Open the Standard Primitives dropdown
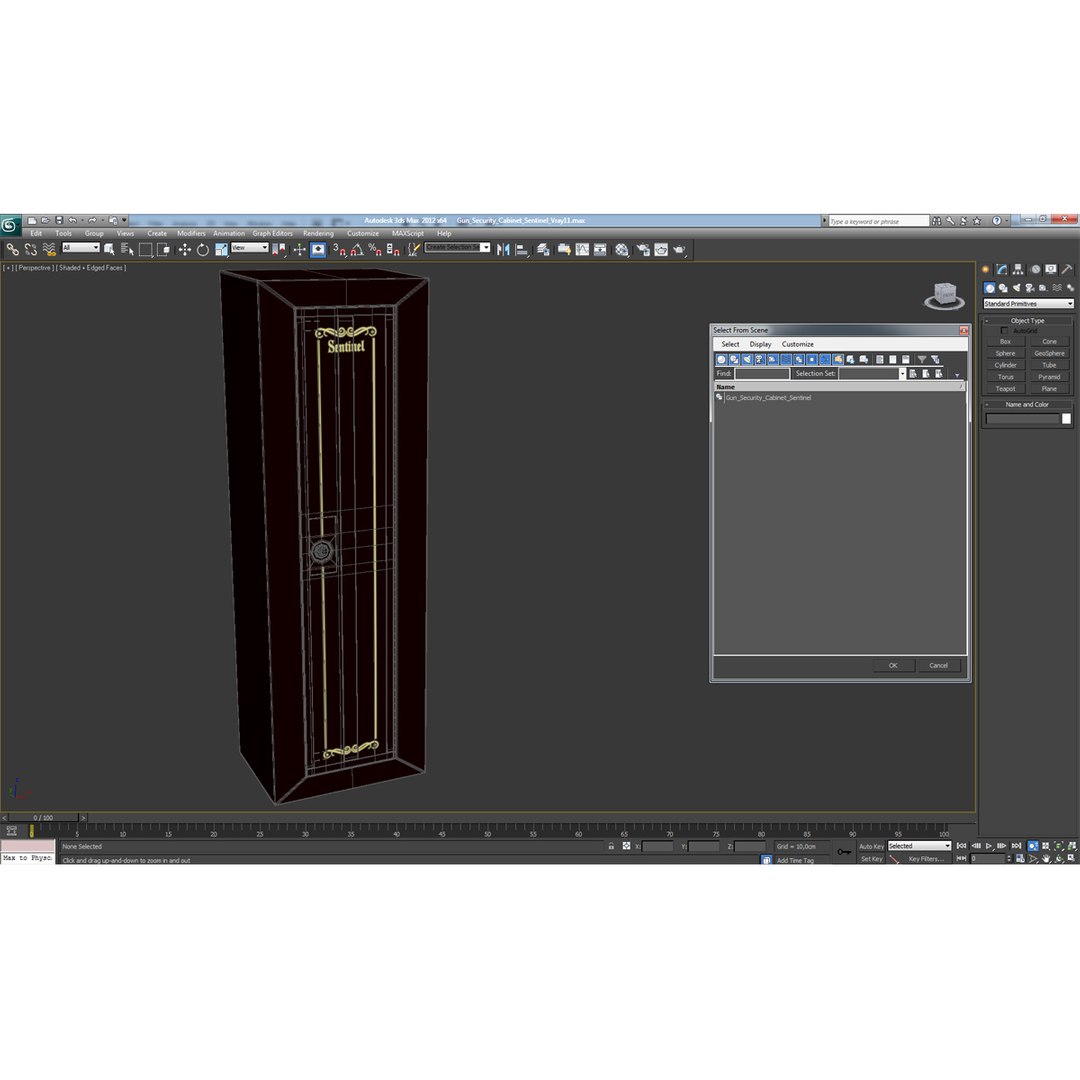Image resolution: width=1080 pixels, height=1080 pixels. 1028,304
